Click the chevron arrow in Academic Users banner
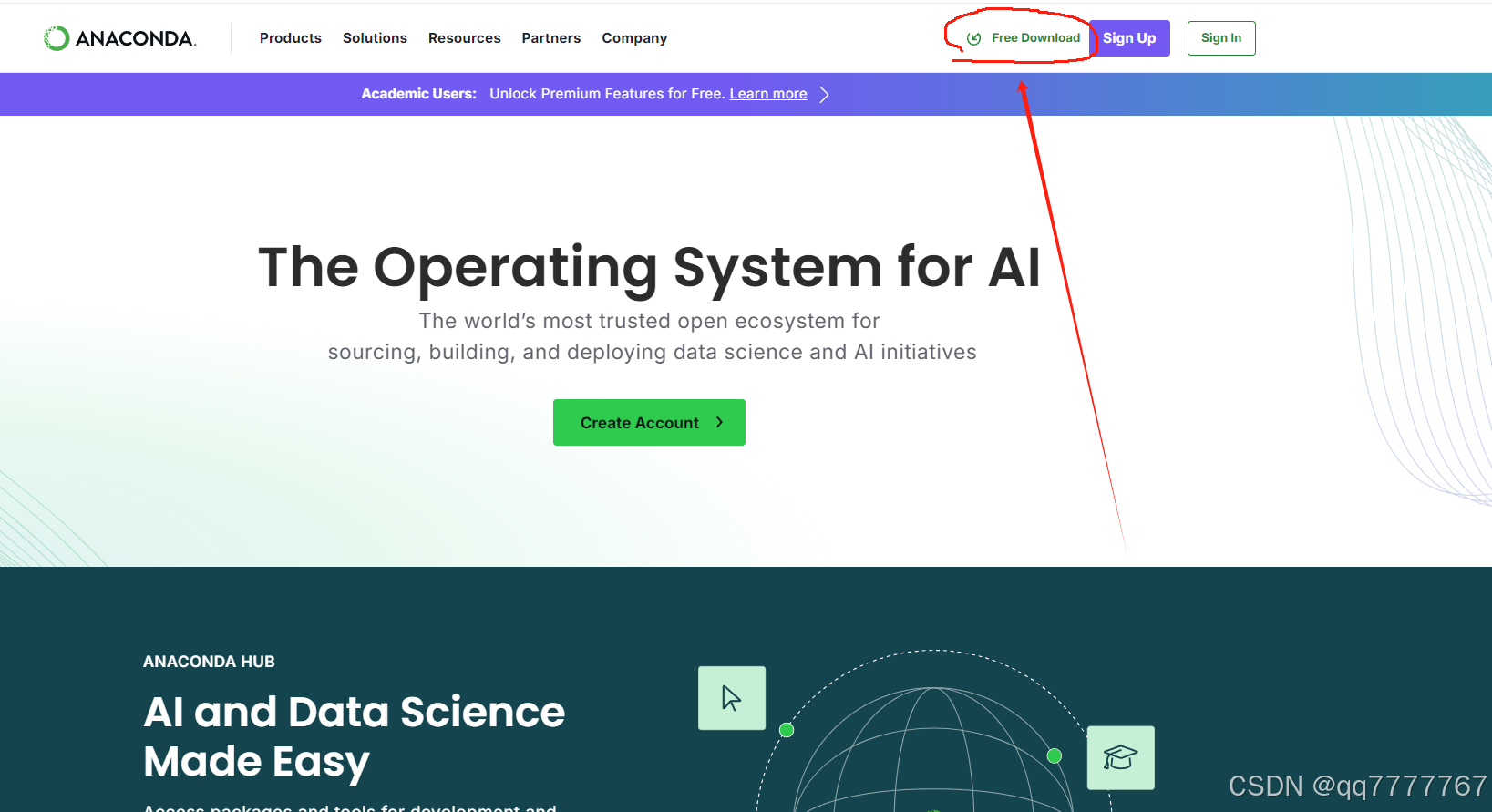Viewport: 1492px width, 812px height. coord(824,95)
